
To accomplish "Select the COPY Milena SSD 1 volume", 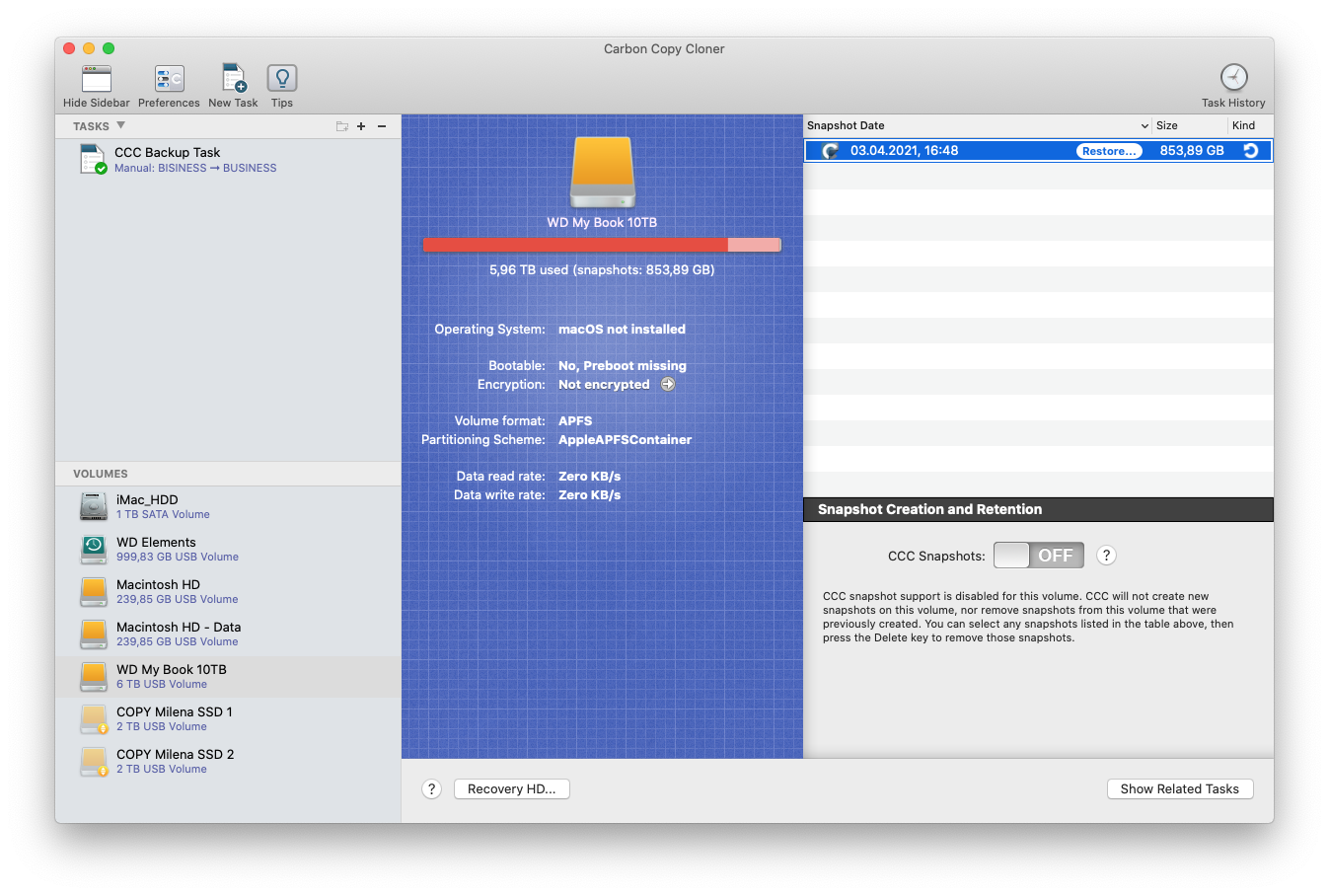I will [x=228, y=718].
